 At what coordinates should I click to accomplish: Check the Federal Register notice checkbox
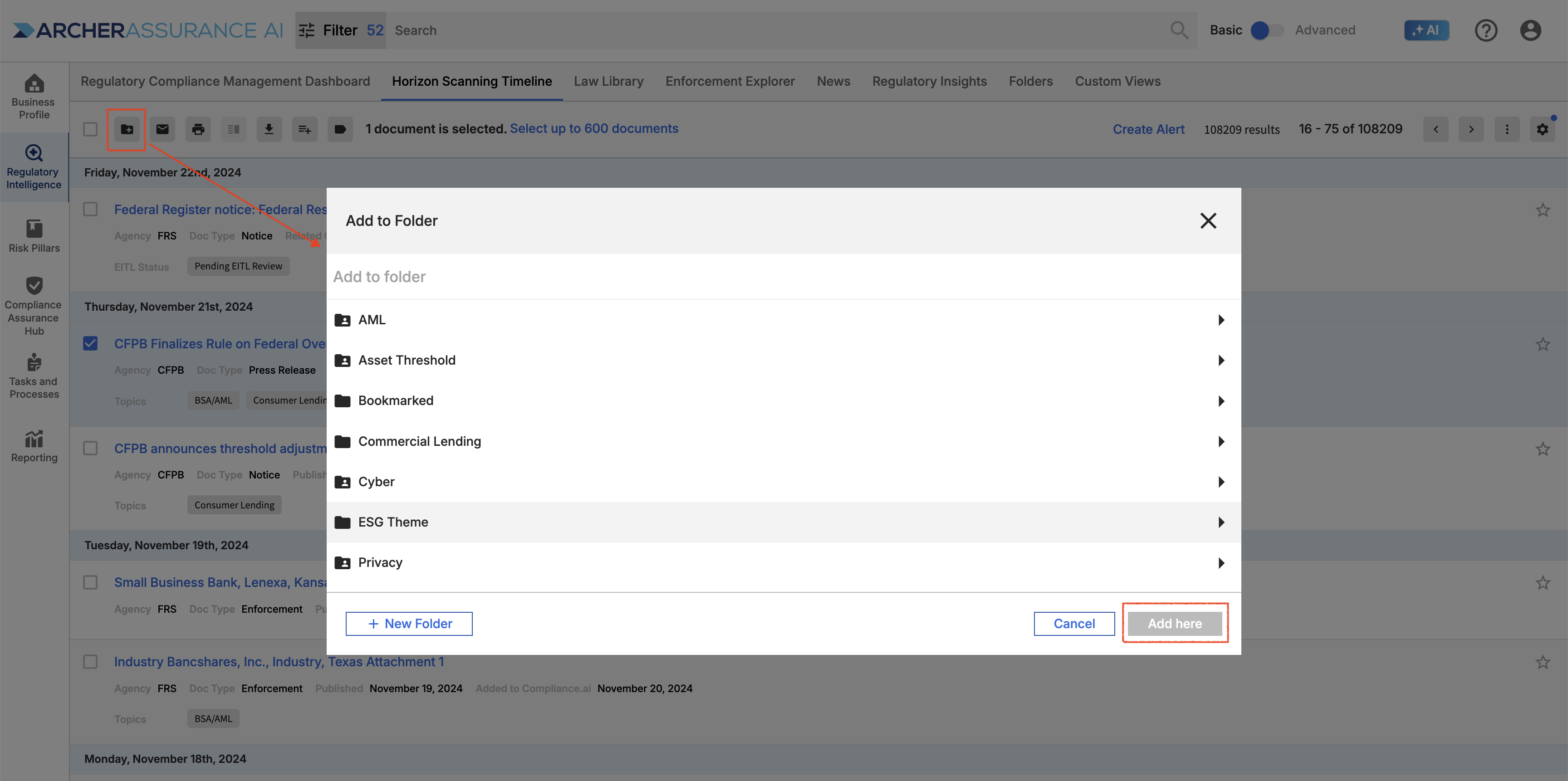90,209
